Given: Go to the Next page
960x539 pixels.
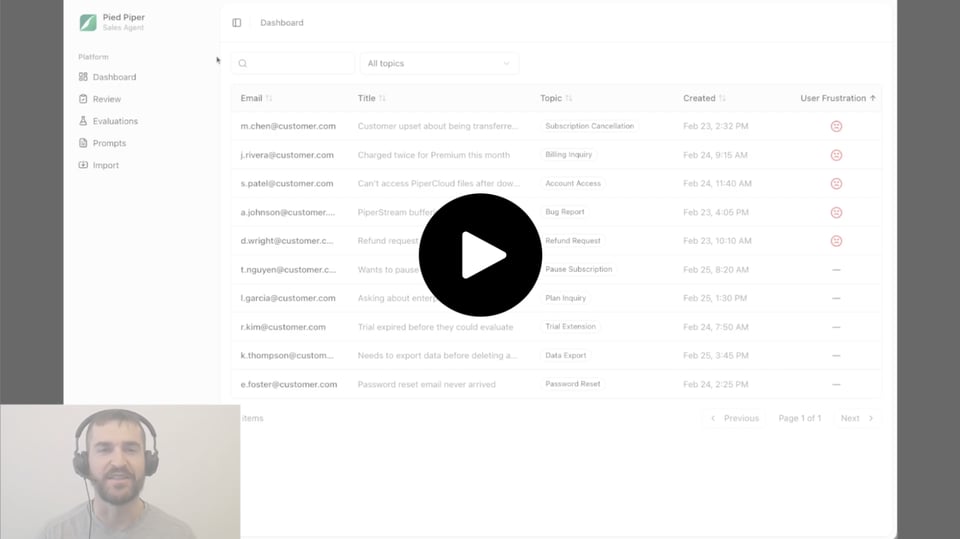Looking at the screenshot, I should pyautogui.click(x=857, y=418).
